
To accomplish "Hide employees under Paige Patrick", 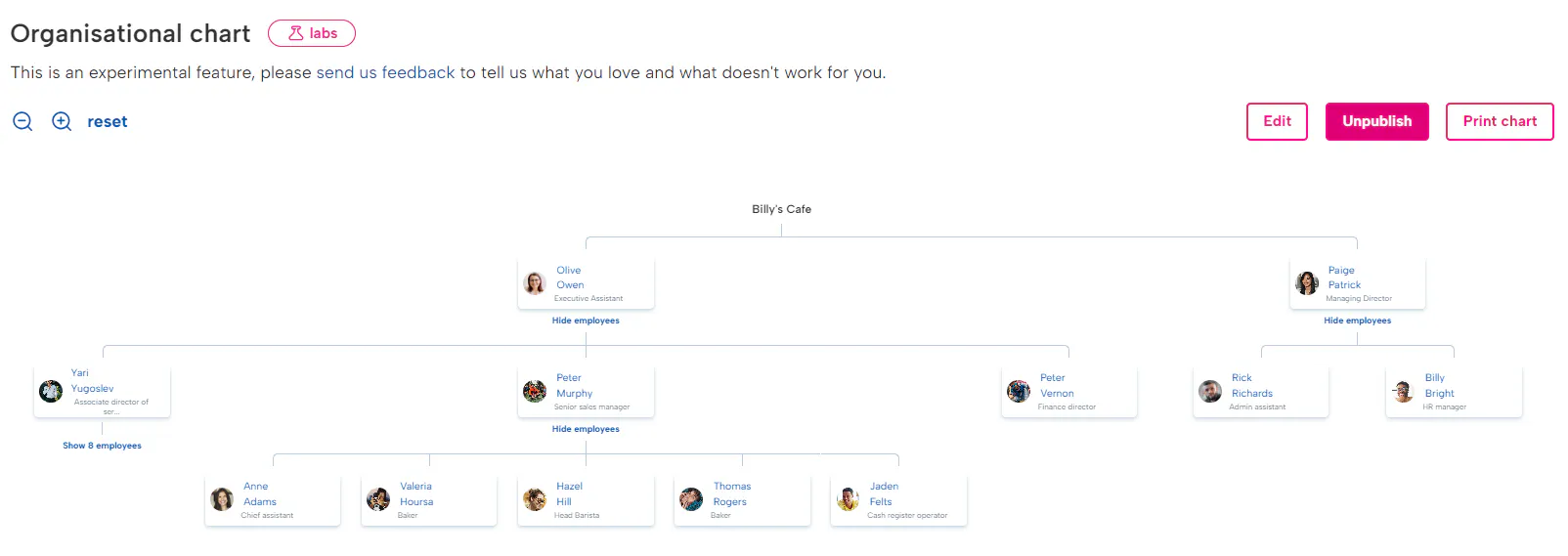I will point(1357,321).
